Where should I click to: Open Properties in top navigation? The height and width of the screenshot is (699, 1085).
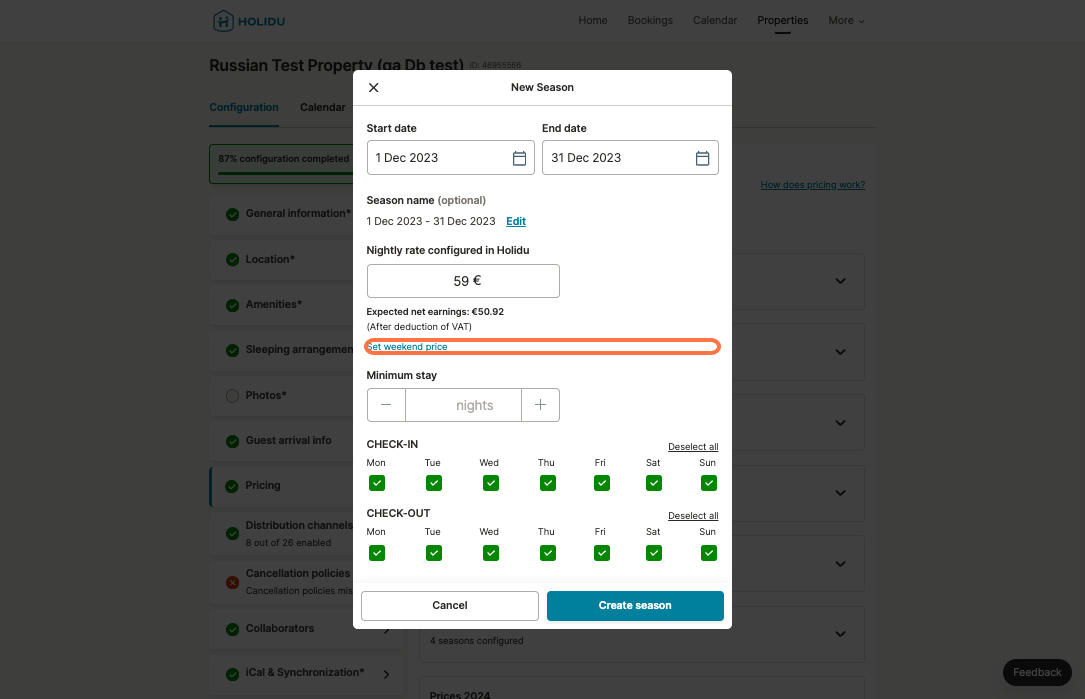tap(783, 21)
